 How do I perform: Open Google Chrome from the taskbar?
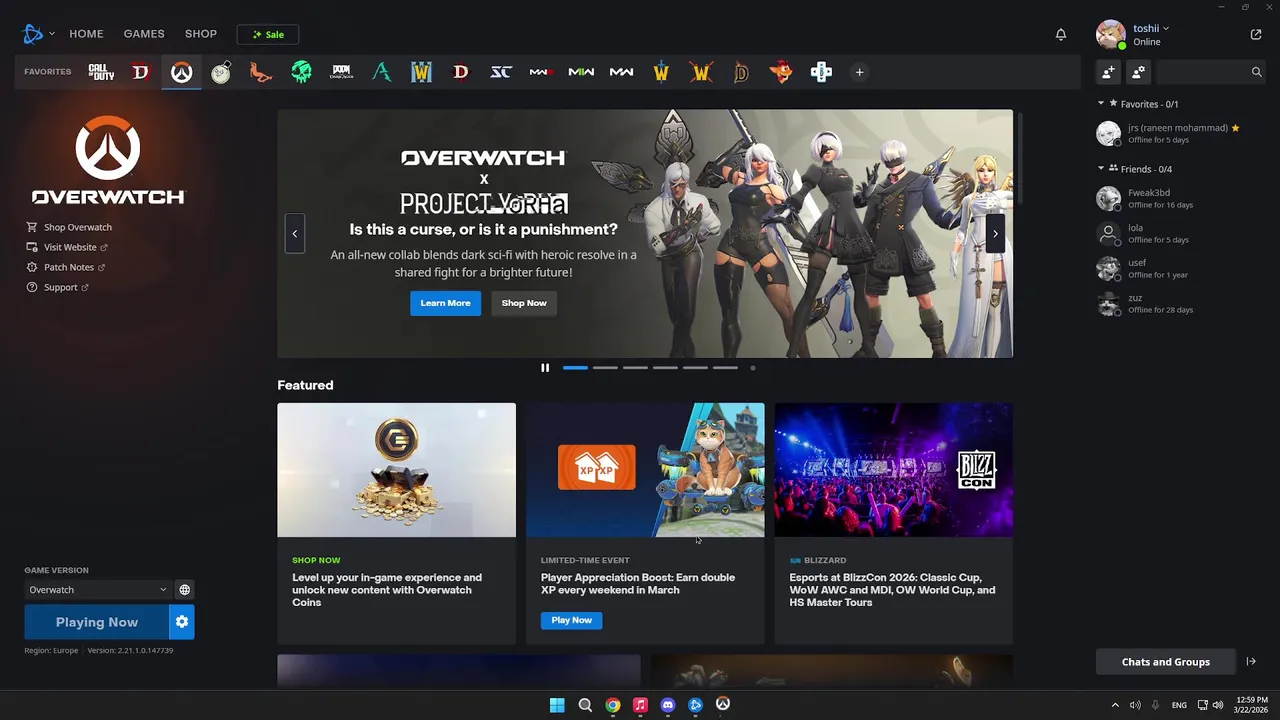[613, 705]
